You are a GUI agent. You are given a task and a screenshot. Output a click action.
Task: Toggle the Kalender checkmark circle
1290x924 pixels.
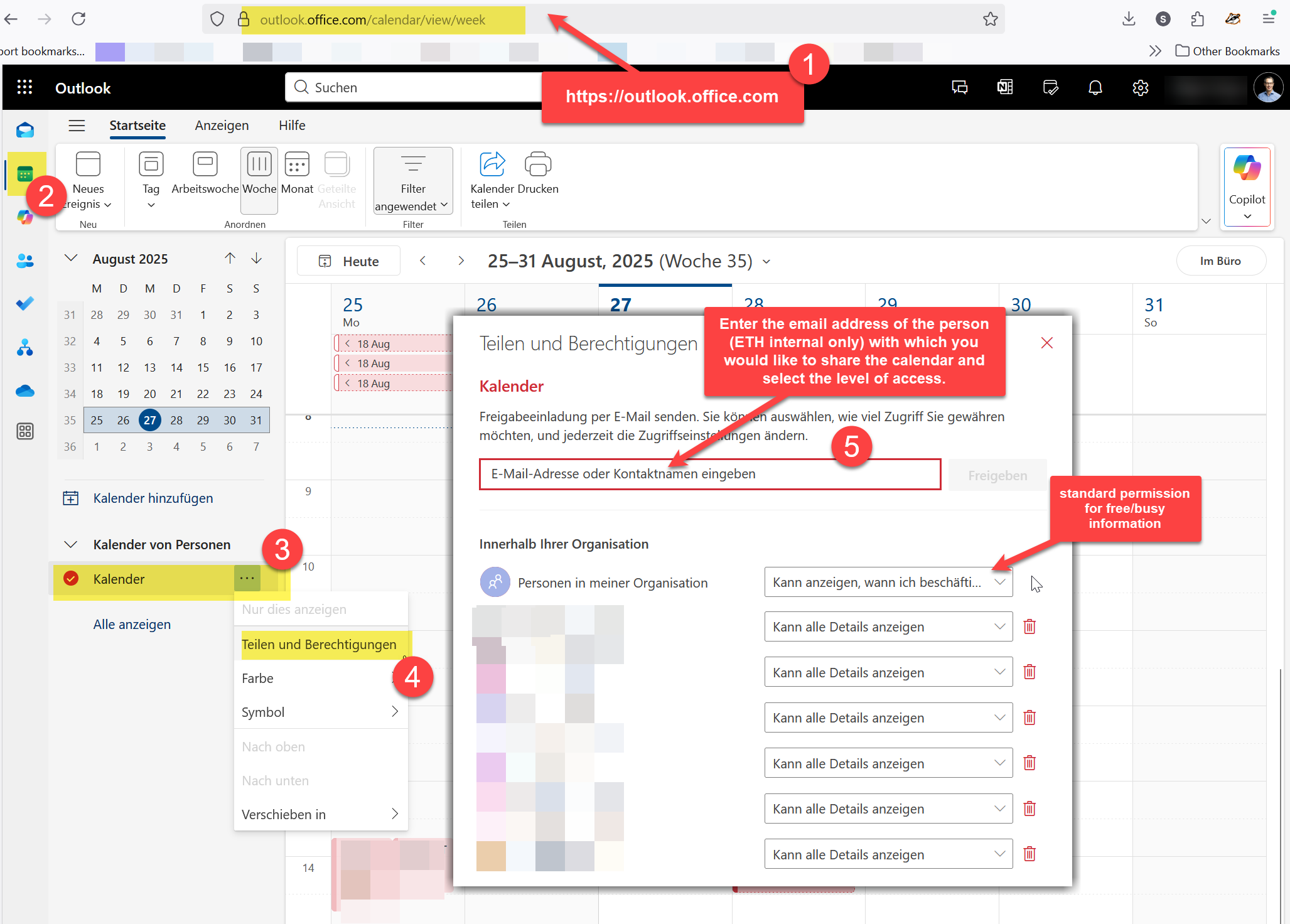71,579
